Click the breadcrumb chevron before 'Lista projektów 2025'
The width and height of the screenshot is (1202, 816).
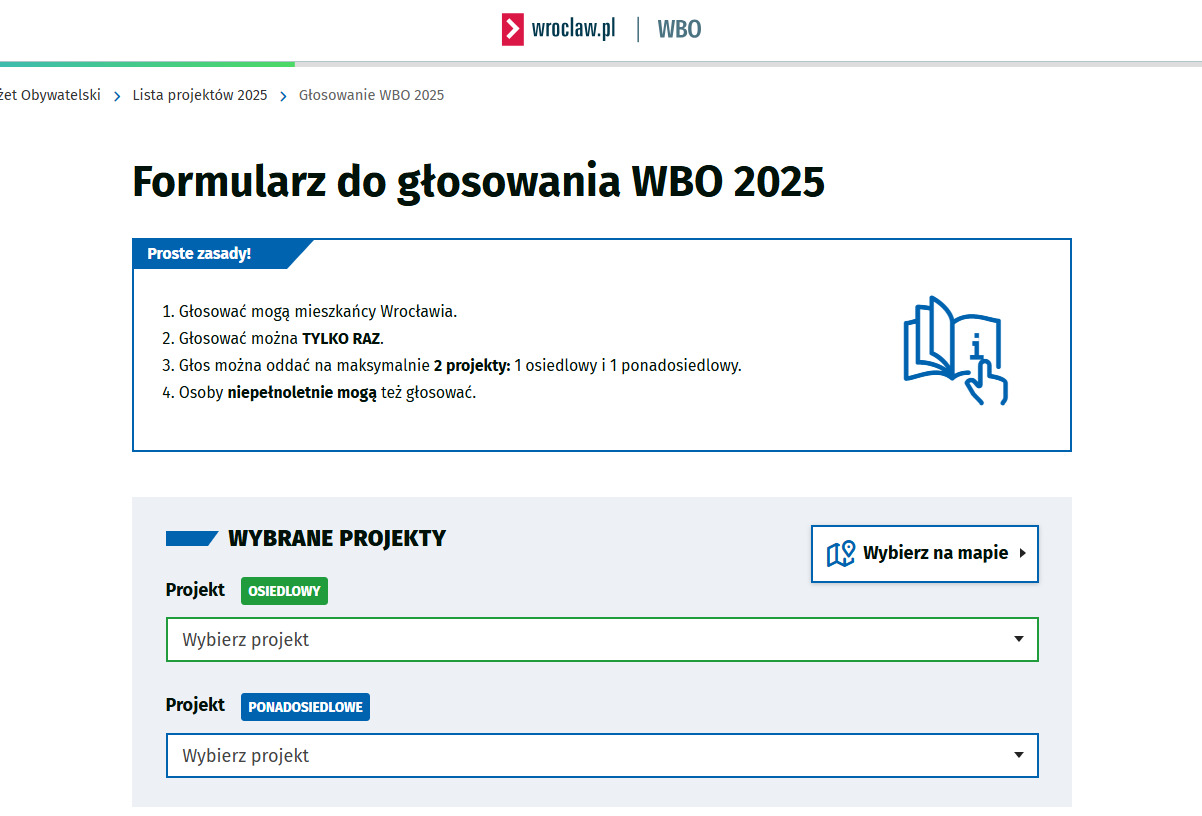point(117,96)
